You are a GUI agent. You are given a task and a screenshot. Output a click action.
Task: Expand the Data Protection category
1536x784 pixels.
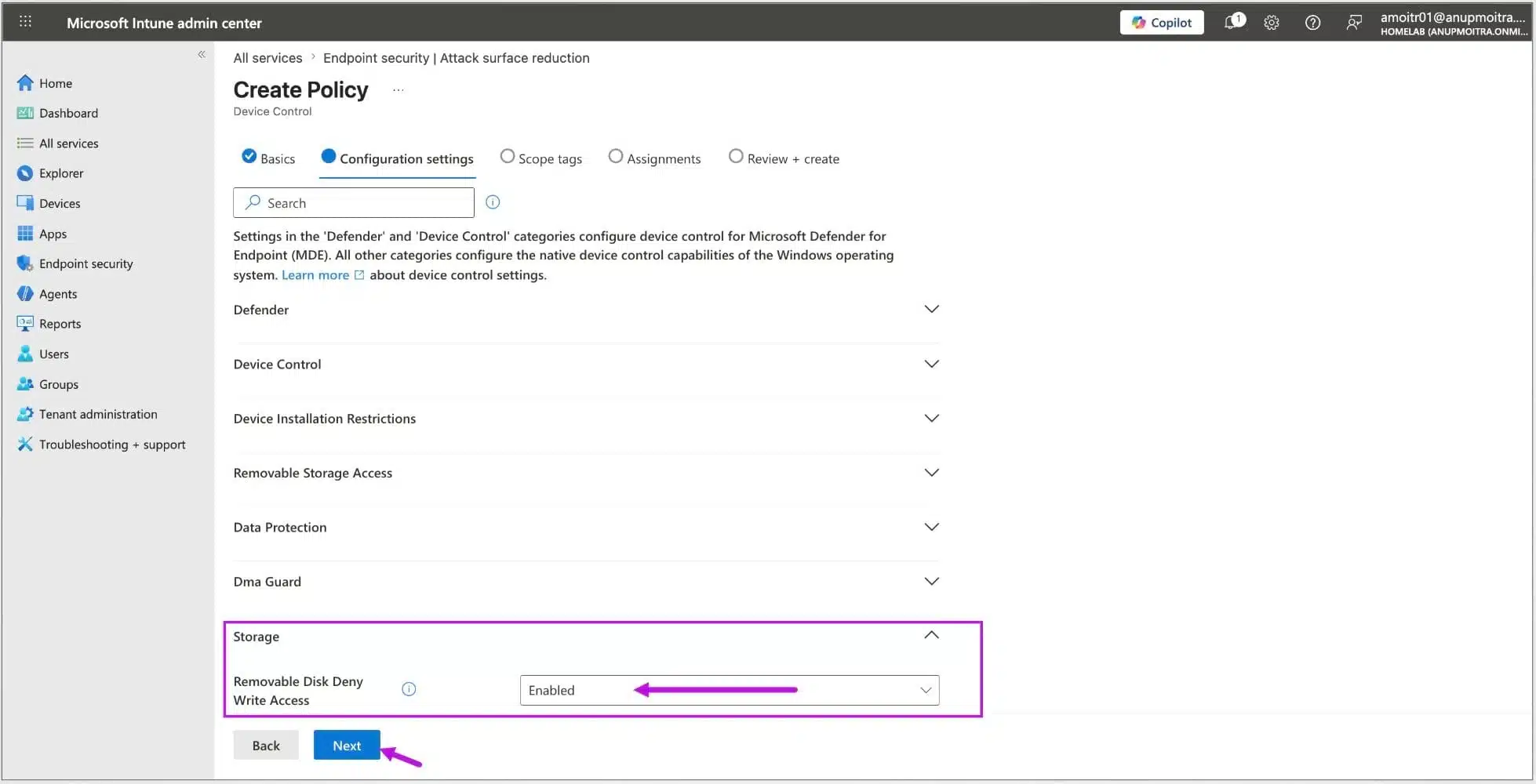[x=586, y=527]
